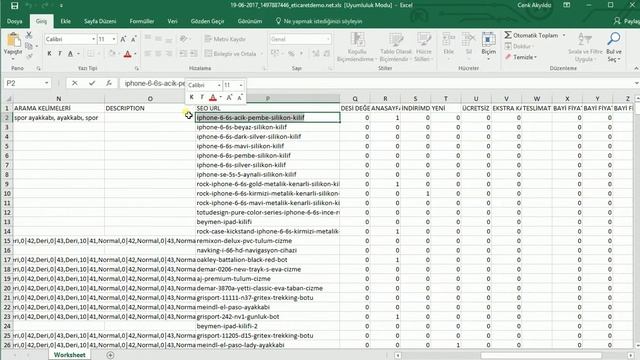Open mini toolbar font size dropdown

pos(241,85)
